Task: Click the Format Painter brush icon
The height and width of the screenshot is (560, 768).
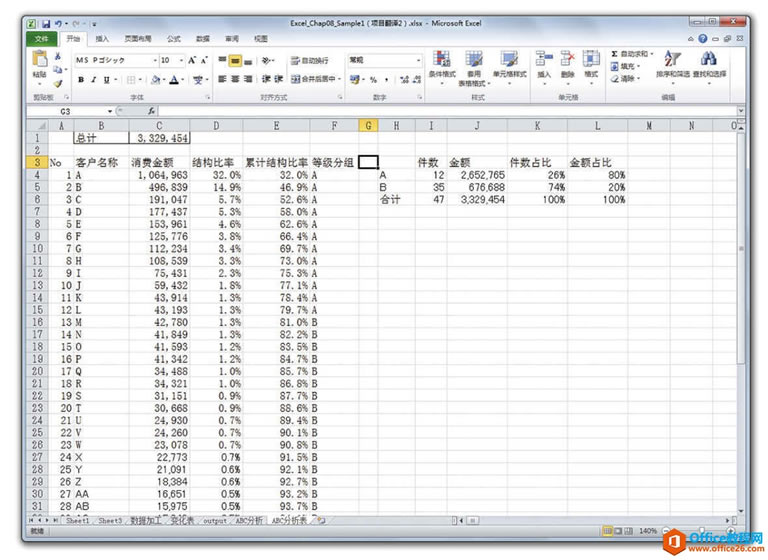Action: tap(58, 84)
